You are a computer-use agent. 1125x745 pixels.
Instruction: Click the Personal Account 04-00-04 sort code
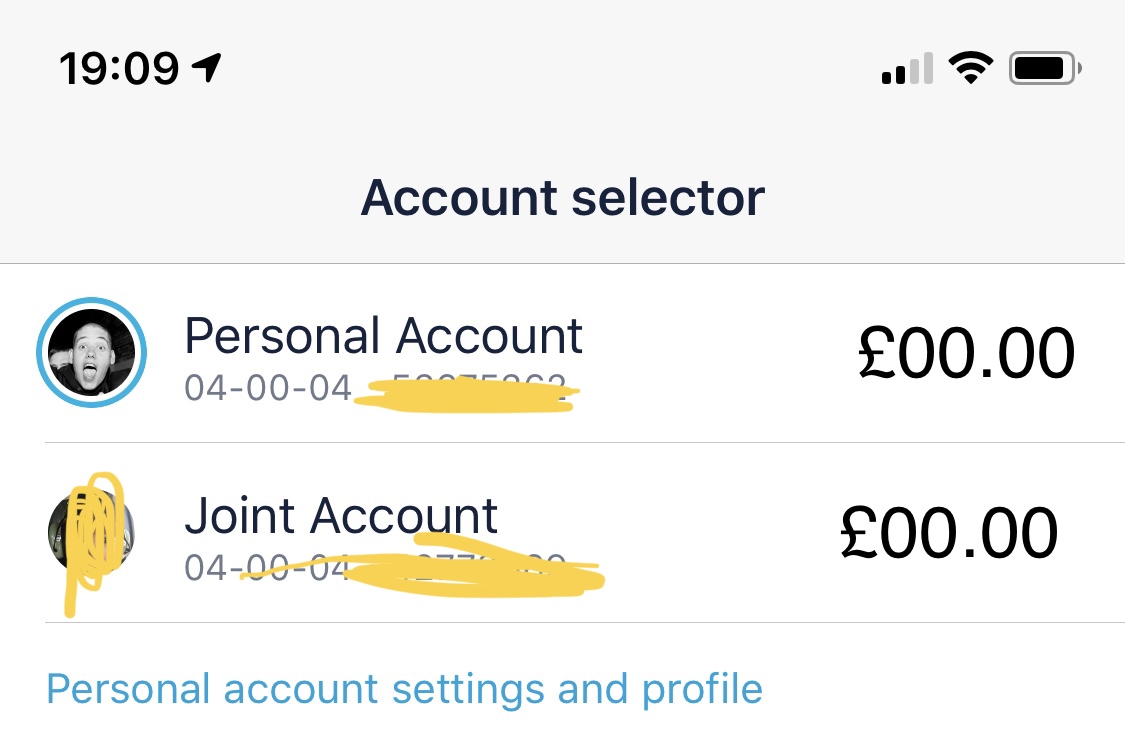(x=268, y=388)
